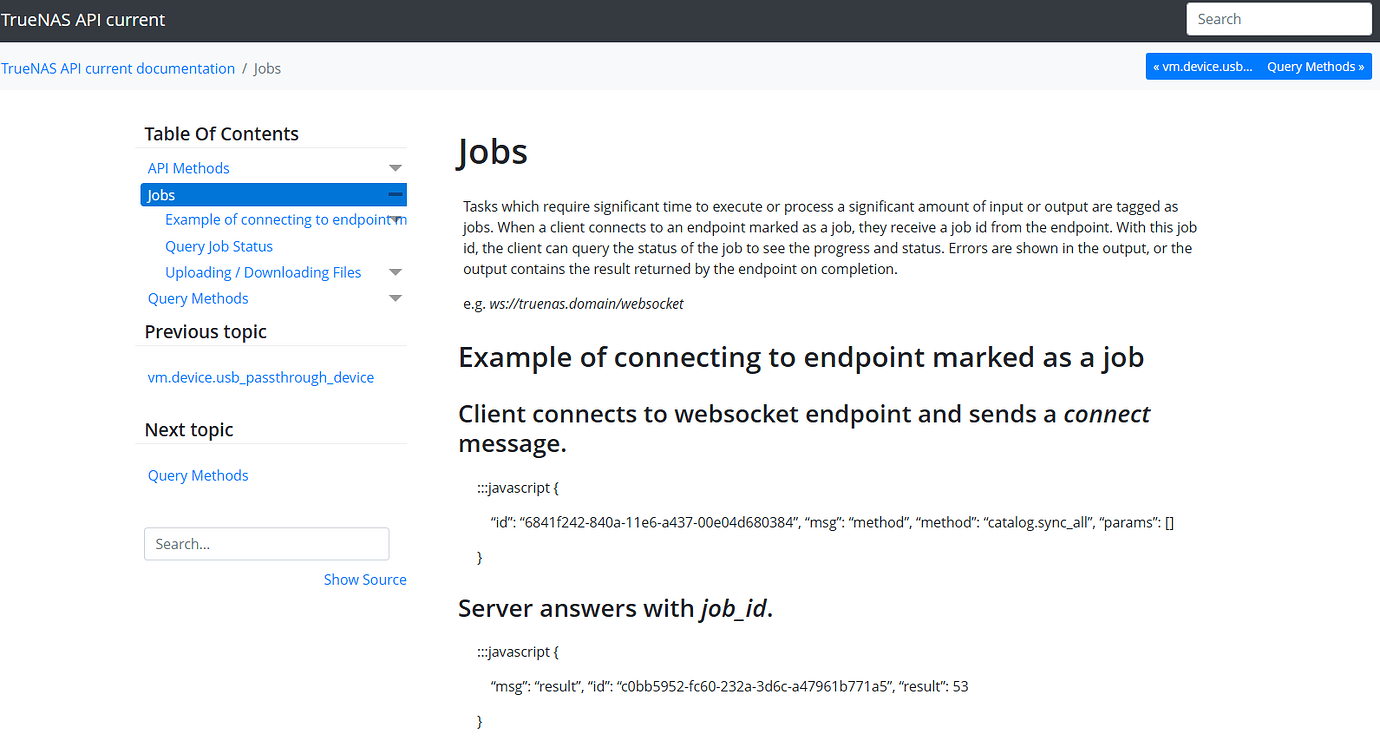Click the Show Source link
Viewport: 1380px width, 746px height.
coord(365,579)
